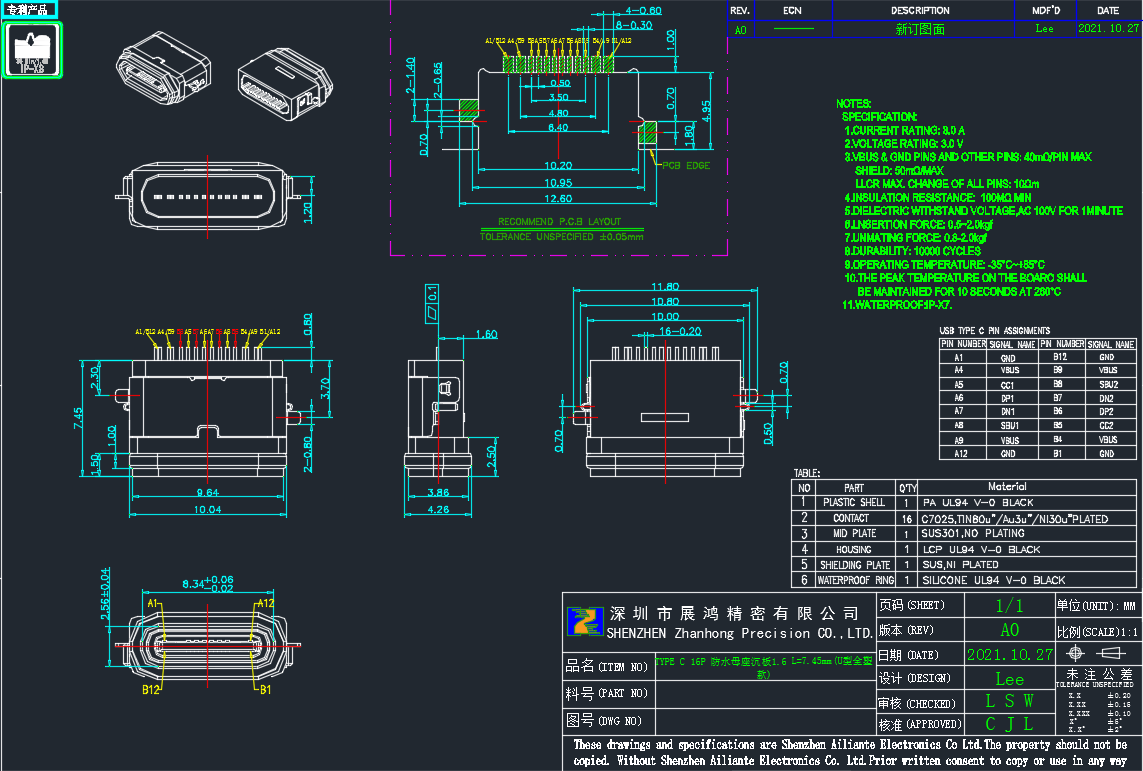
Task: Click the NOTES: heading
Action: (854, 103)
